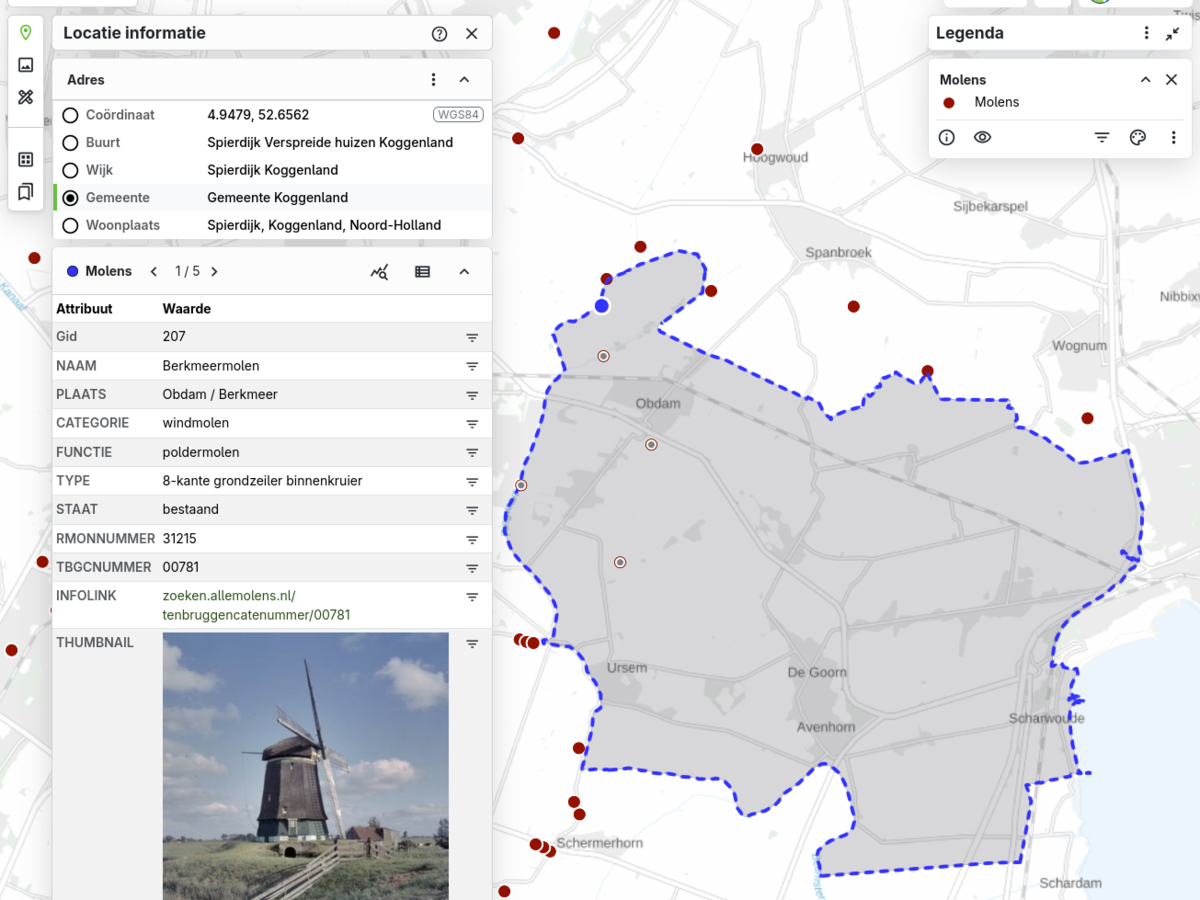Click the WGS84 coordinate system badge
Viewport: 1200px width, 900px height.
pyautogui.click(x=458, y=115)
